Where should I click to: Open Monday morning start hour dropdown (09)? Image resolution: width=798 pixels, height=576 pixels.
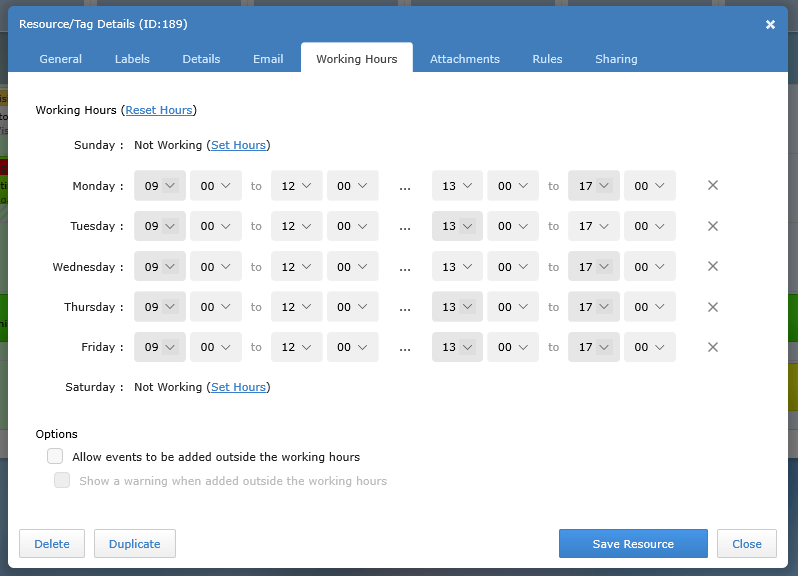click(160, 186)
